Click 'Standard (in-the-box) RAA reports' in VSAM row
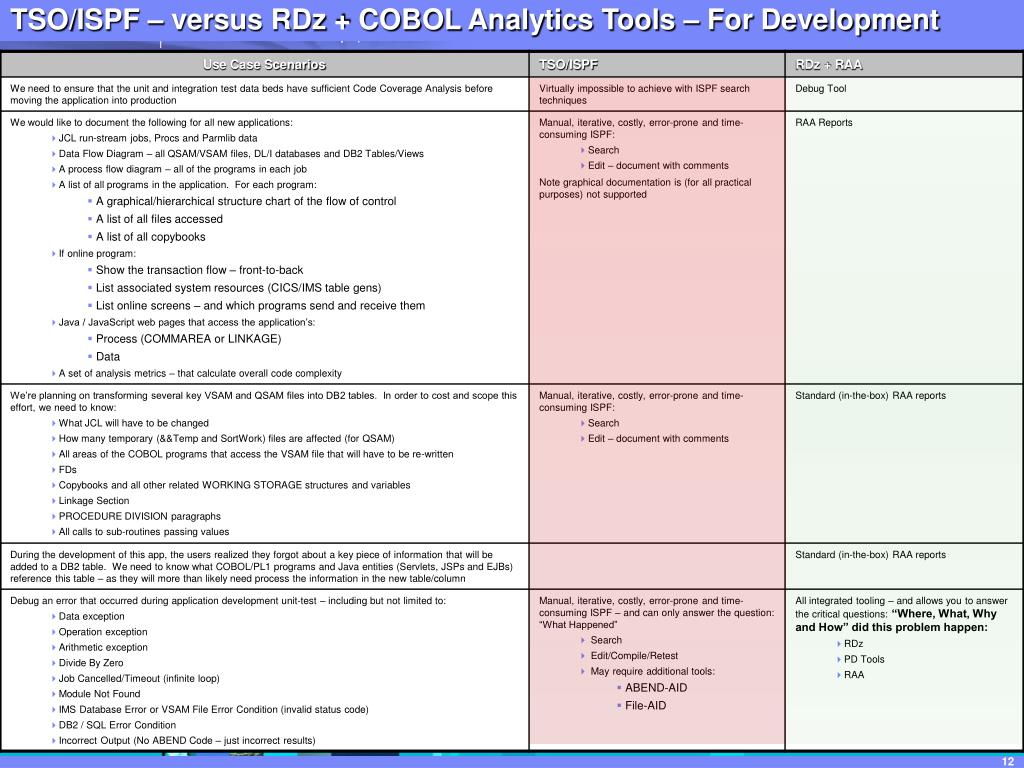 point(870,395)
